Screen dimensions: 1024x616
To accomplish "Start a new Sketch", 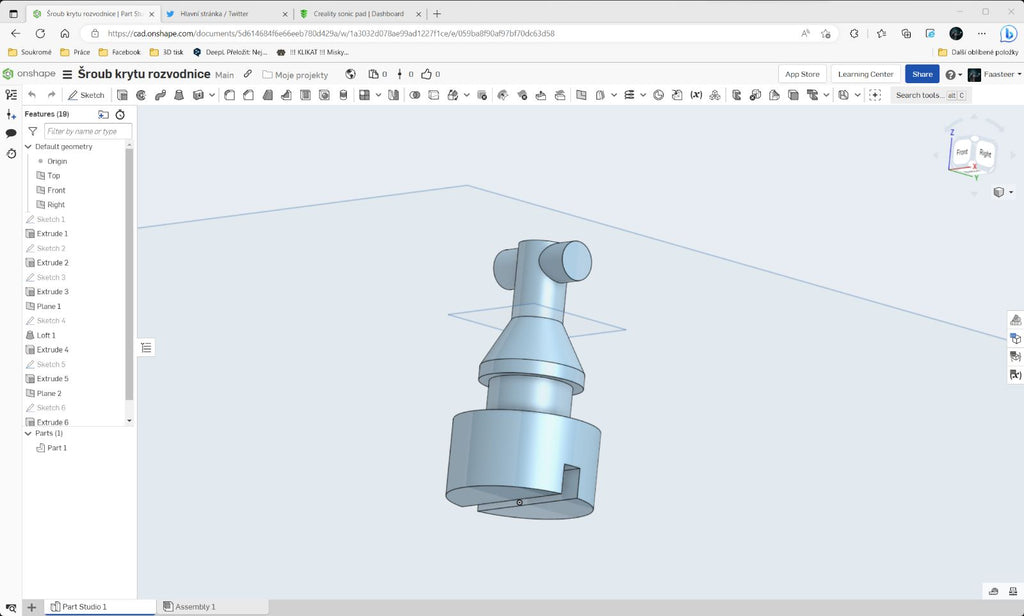I will (x=86, y=95).
